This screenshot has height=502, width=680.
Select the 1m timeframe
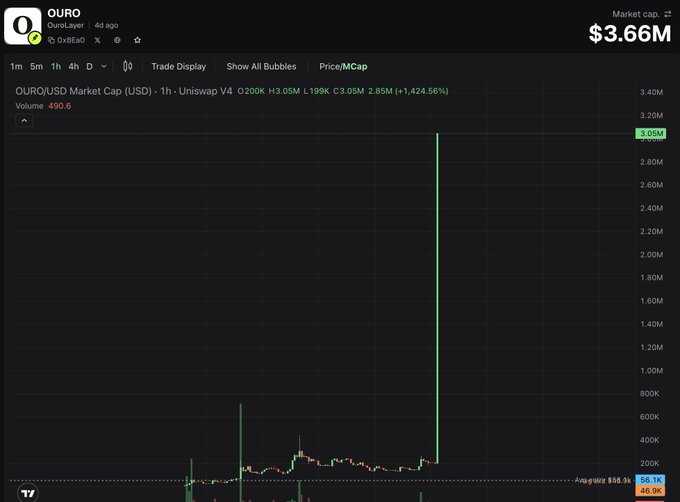tap(16, 66)
